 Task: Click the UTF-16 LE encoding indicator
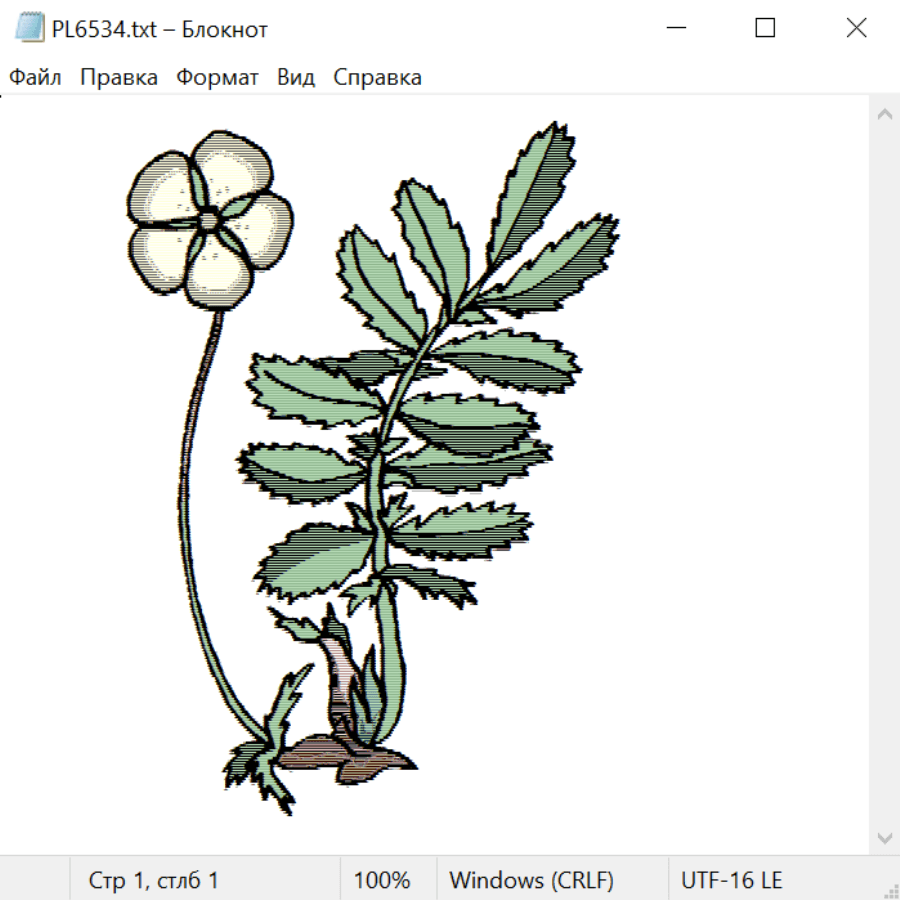(731, 880)
